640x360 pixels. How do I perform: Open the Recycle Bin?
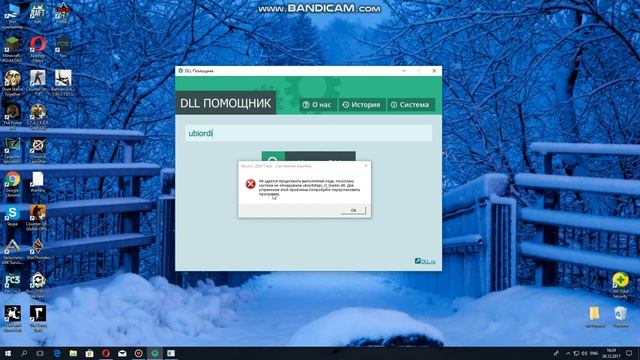coord(620,317)
